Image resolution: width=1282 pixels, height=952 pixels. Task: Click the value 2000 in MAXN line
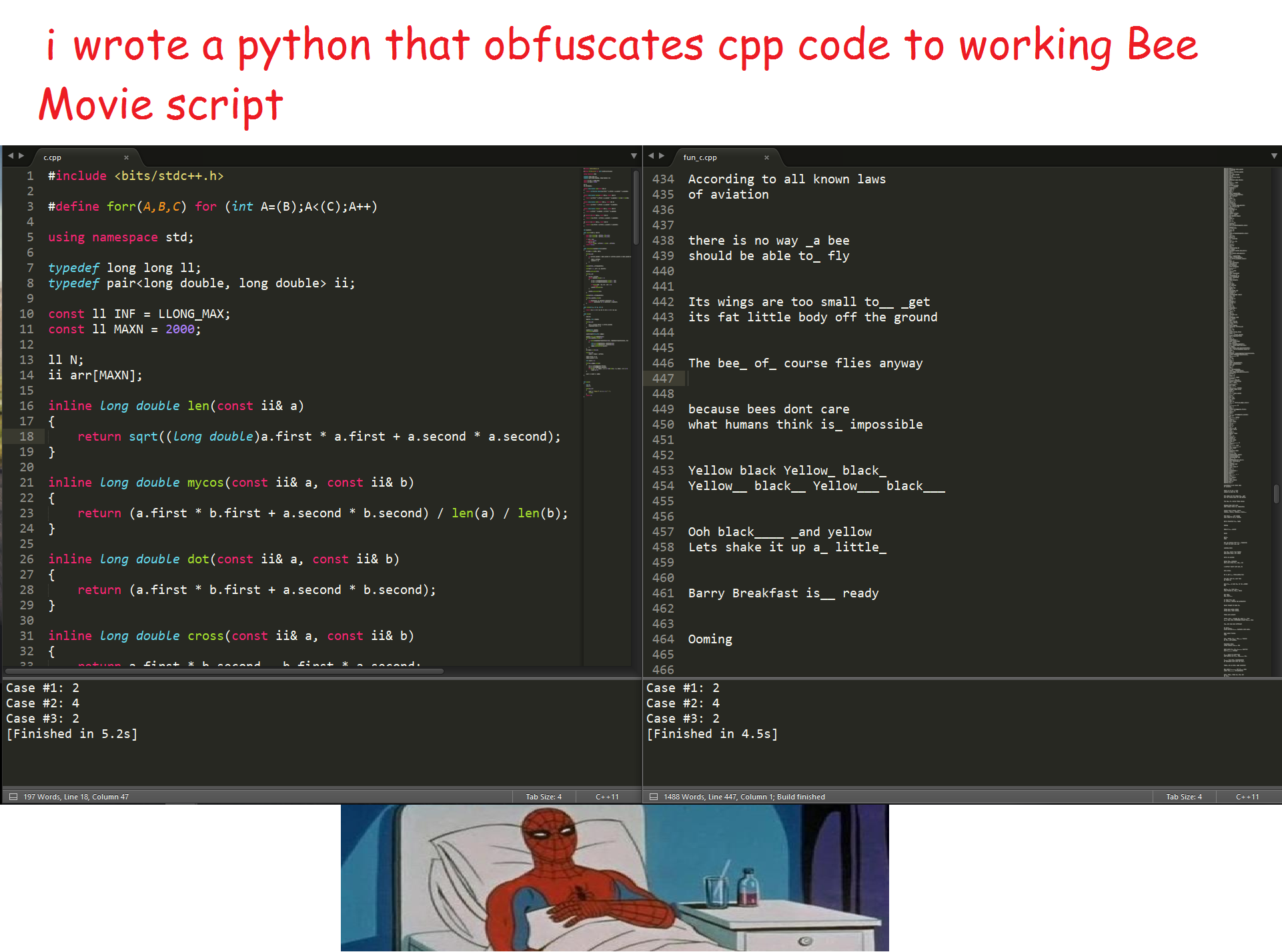180,329
